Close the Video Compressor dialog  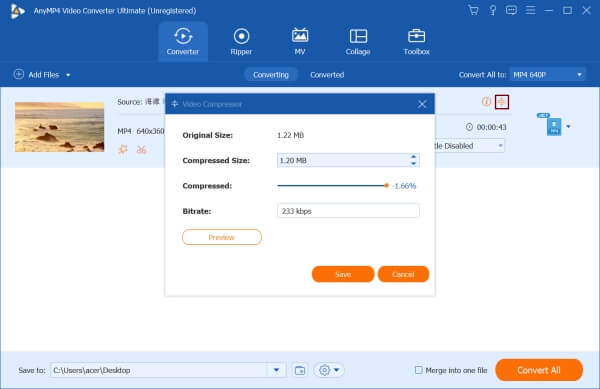(x=422, y=104)
